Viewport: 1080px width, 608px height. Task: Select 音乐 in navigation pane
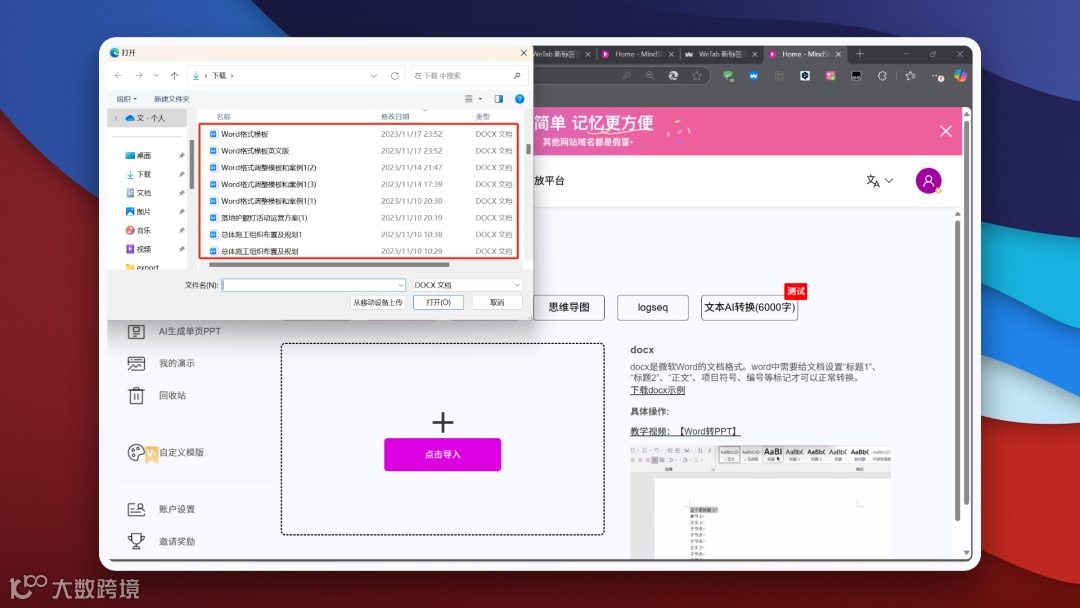click(x=144, y=230)
